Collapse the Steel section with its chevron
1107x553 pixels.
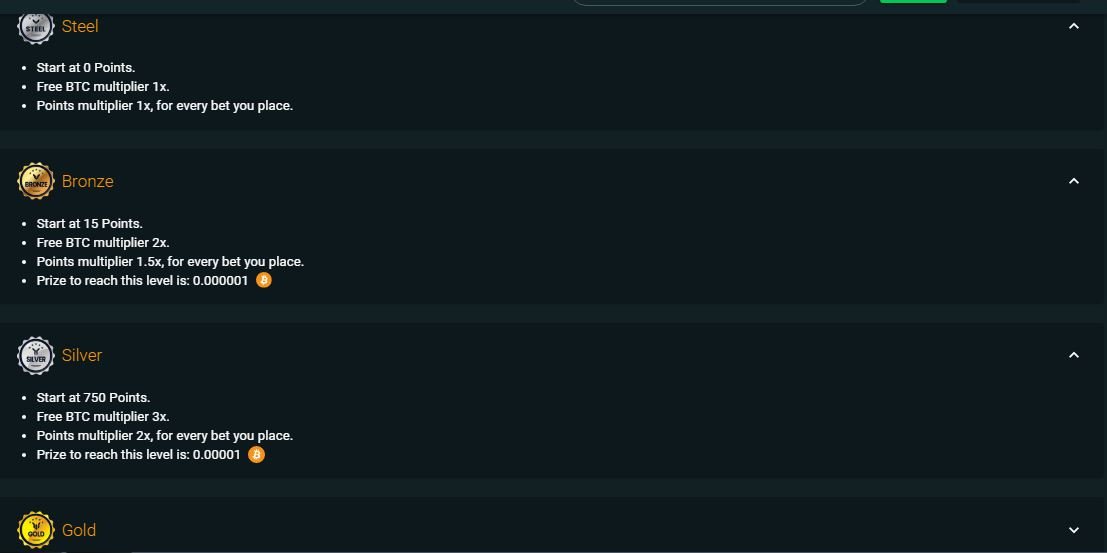click(1074, 27)
